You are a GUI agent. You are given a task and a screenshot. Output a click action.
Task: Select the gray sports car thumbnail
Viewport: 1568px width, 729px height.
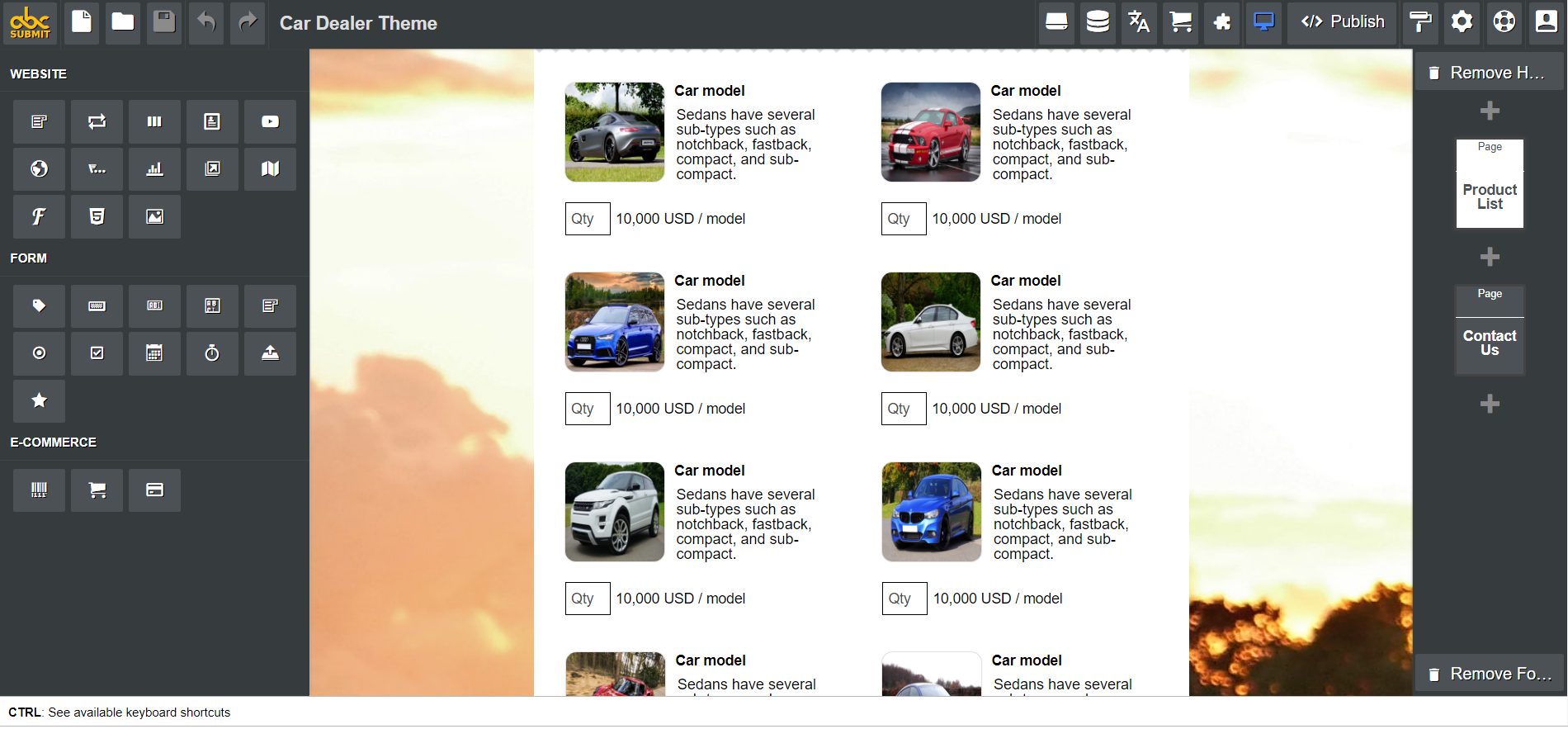click(x=615, y=132)
